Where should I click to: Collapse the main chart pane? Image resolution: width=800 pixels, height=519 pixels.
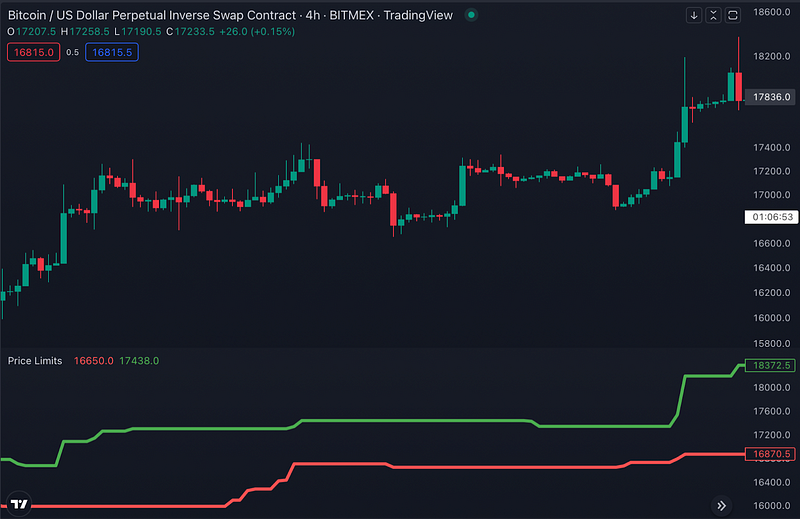(713, 15)
